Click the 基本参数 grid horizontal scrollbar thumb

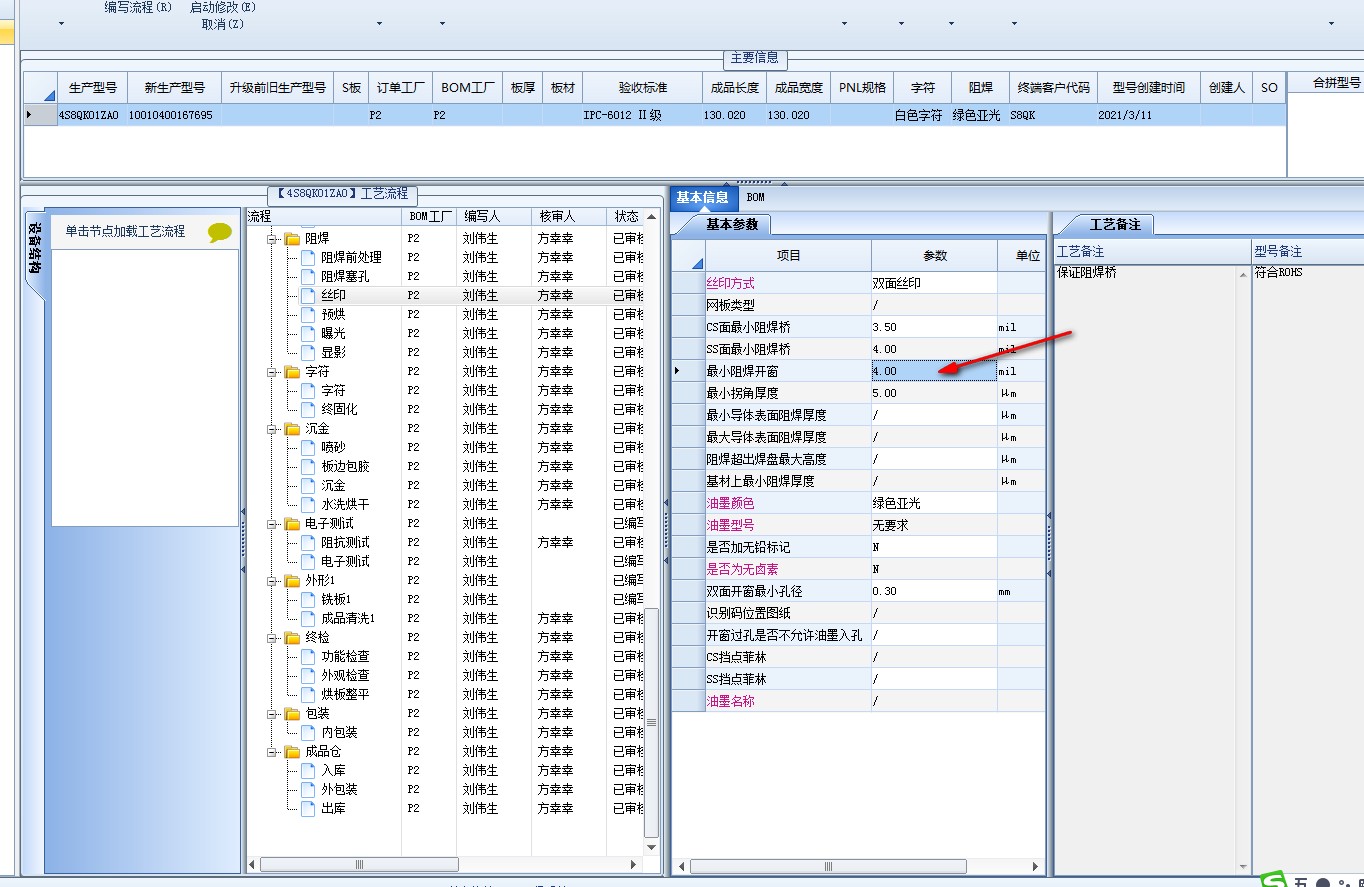click(x=826, y=866)
